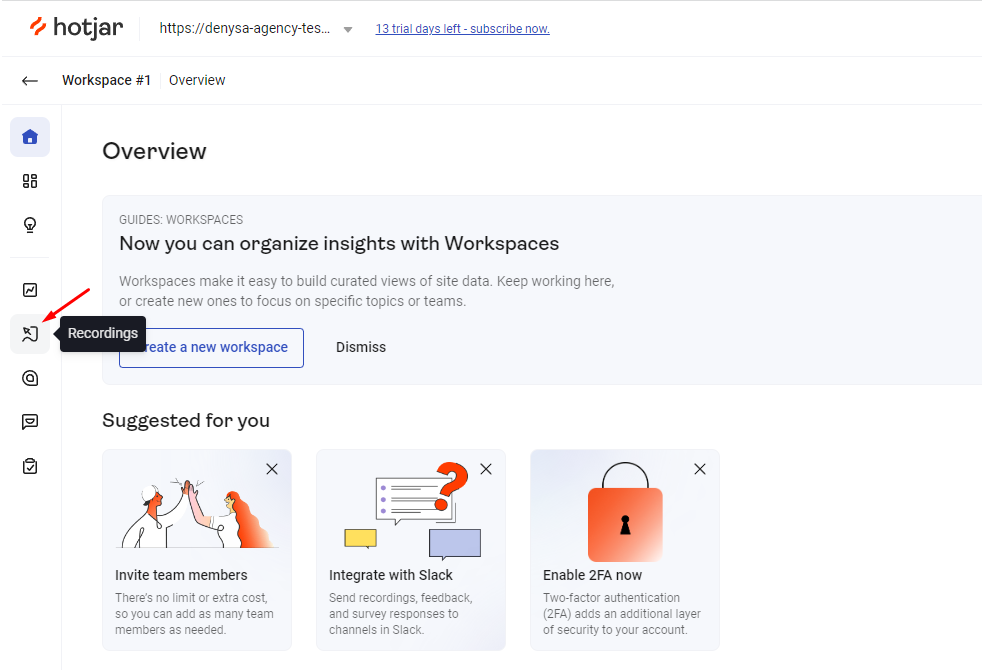The width and height of the screenshot is (982, 670).
Task: Open the Overview home icon in sidebar
Action: (30, 137)
